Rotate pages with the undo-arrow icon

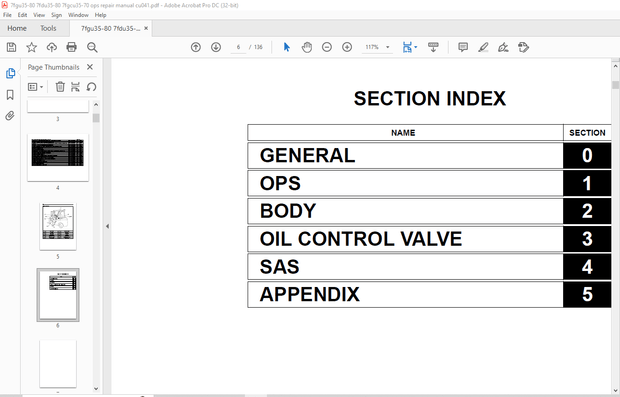pyautogui.click(x=91, y=87)
